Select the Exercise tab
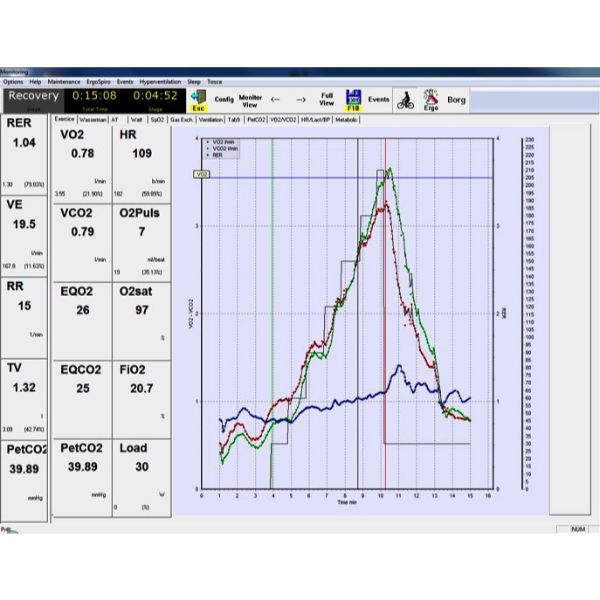This screenshot has width=600, height=600. (64, 119)
